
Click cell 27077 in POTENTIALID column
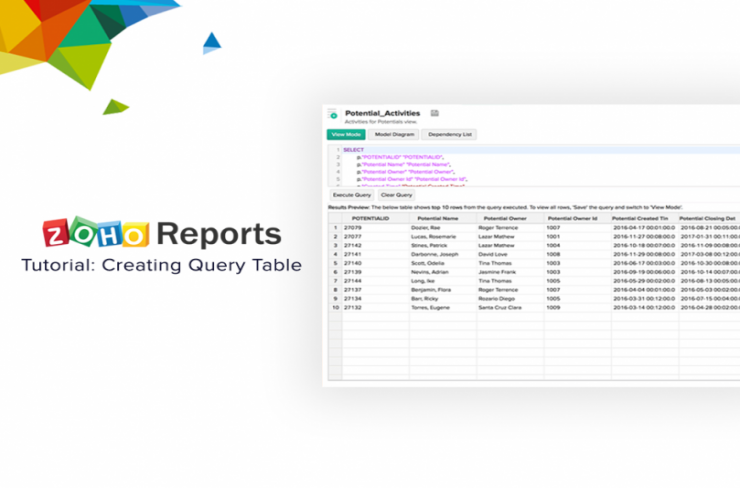(x=376, y=237)
